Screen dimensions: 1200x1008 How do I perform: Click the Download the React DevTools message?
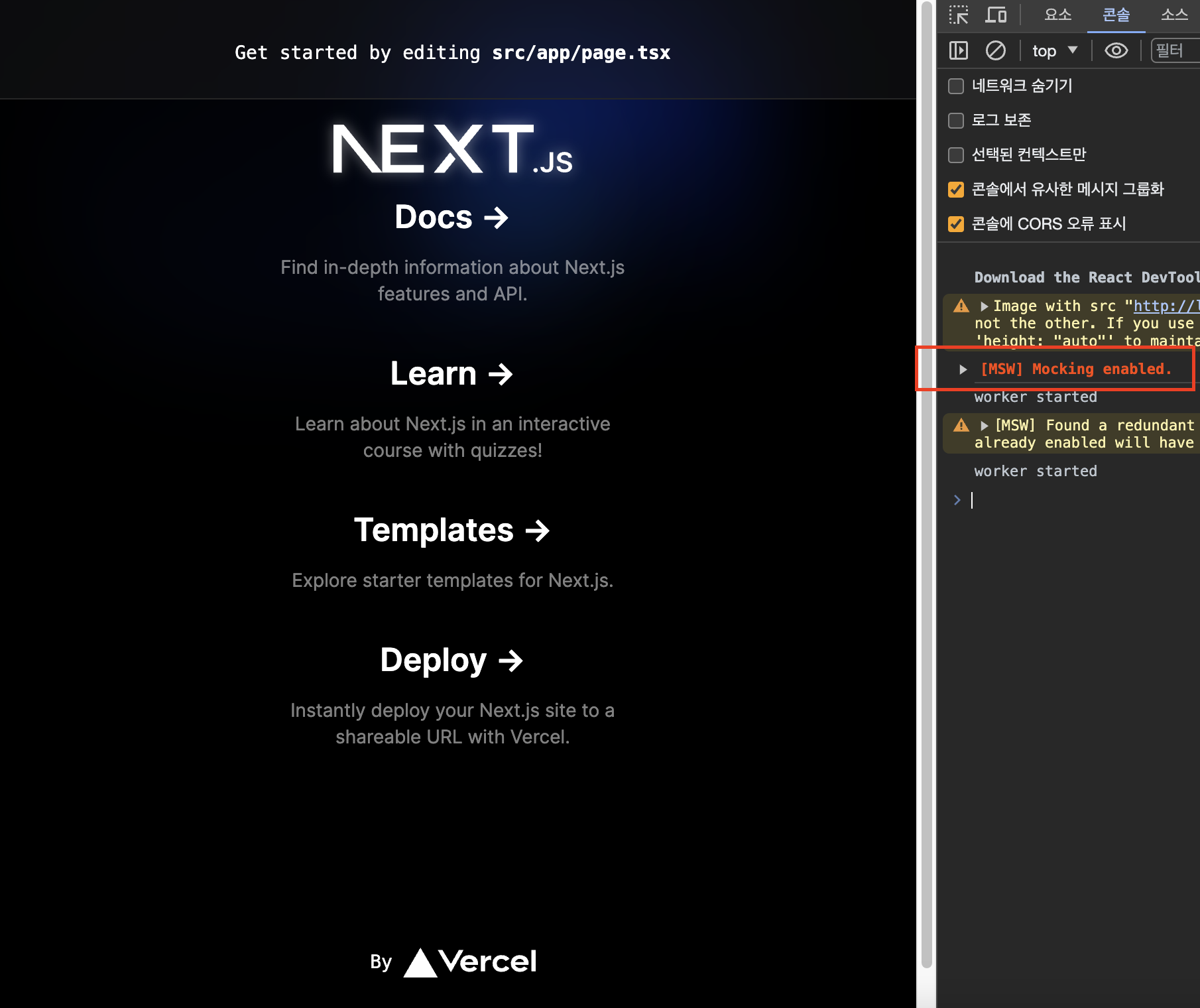click(1087, 277)
